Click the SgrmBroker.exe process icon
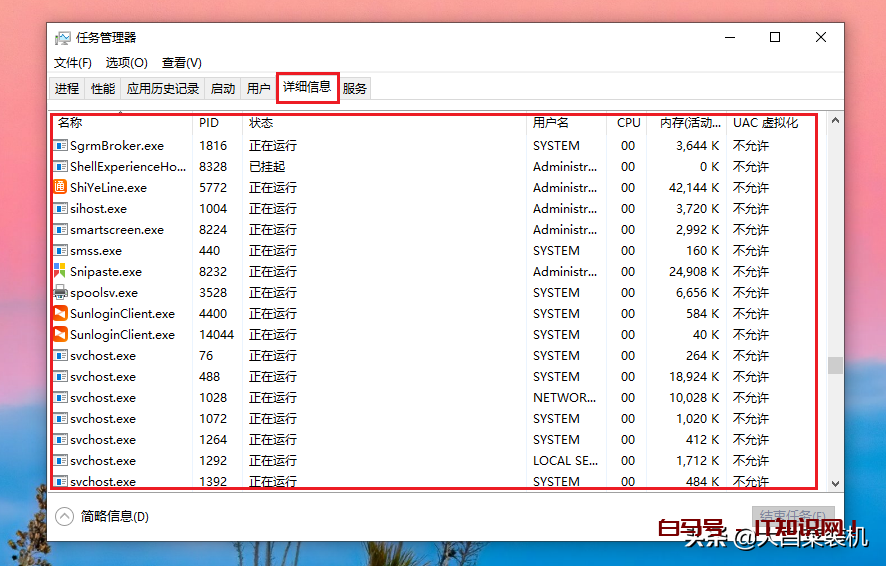The width and height of the screenshot is (886, 566). (x=61, y=145)
